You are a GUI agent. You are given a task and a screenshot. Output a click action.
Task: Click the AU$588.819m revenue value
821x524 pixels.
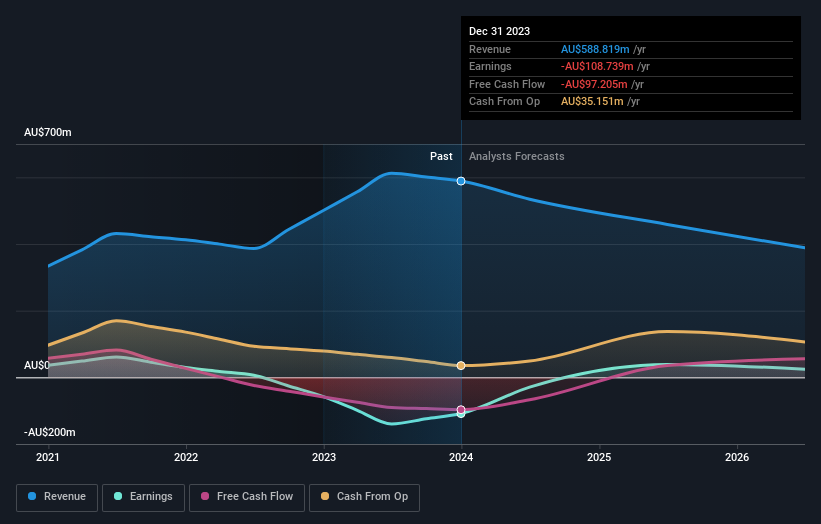coord(595,49)
